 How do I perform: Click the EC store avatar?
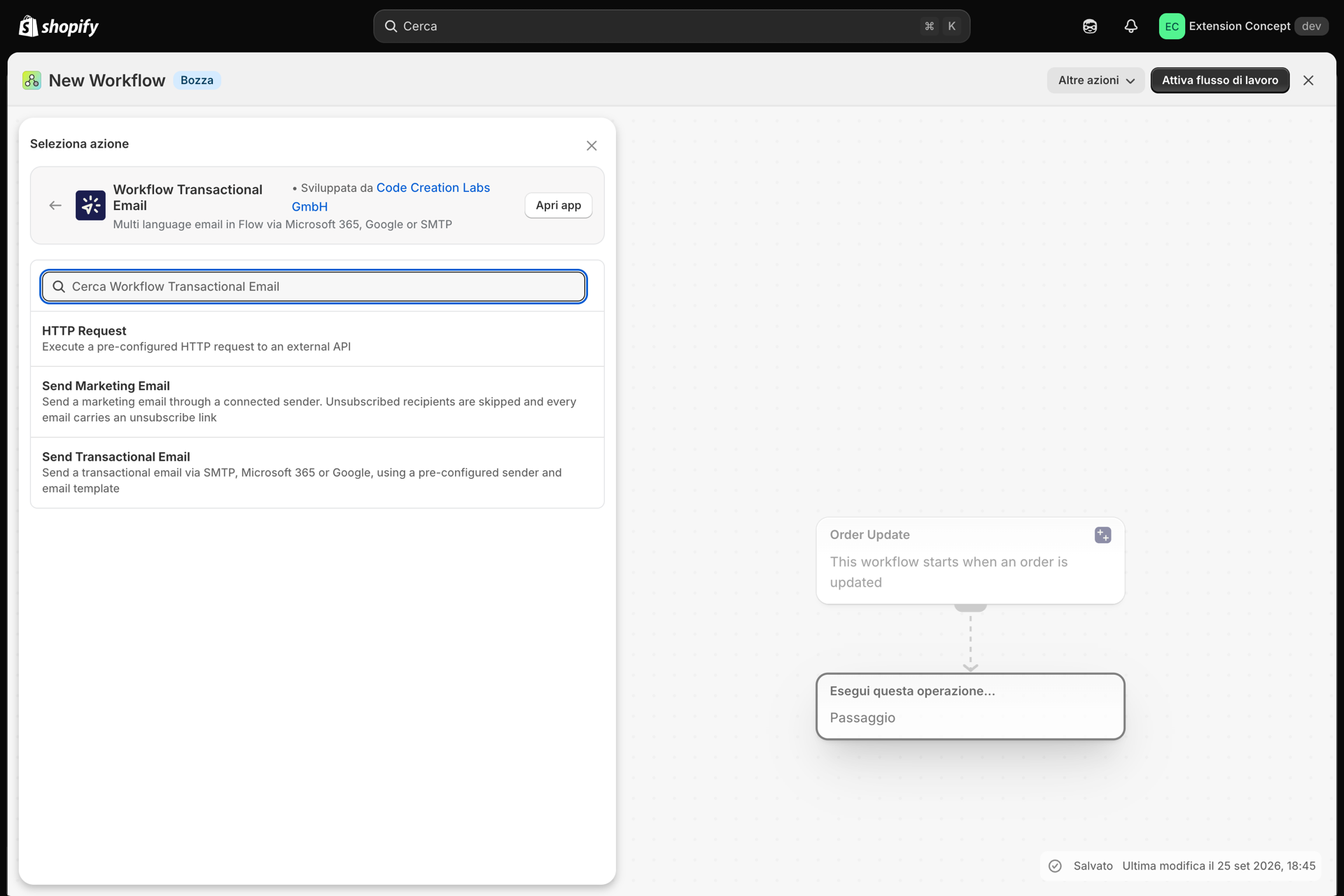tap(1172, 26)
